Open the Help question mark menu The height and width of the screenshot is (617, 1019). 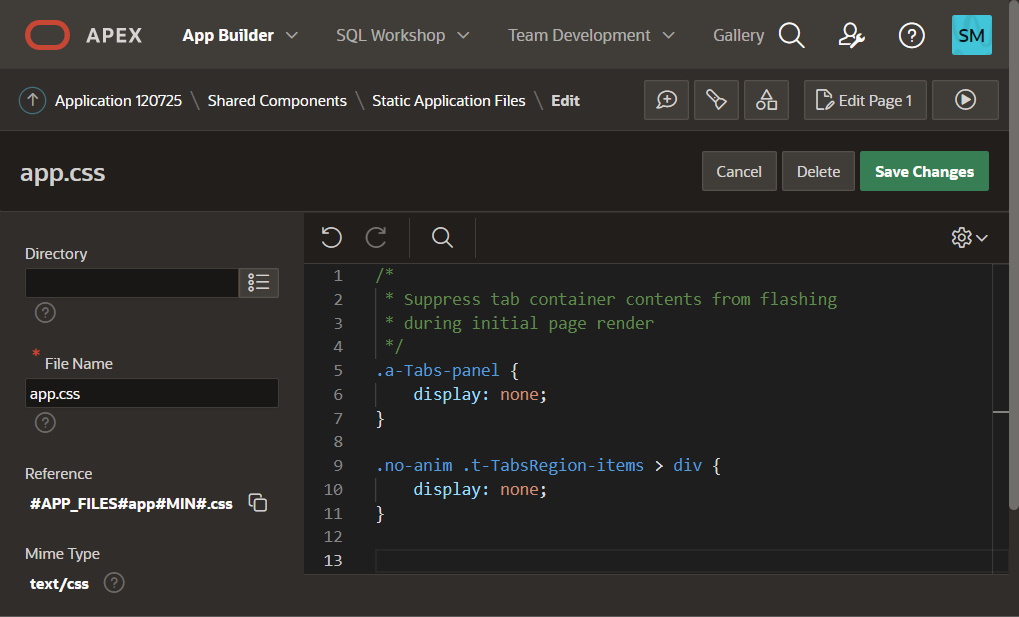pyautogui.click(x=911, y=35)
